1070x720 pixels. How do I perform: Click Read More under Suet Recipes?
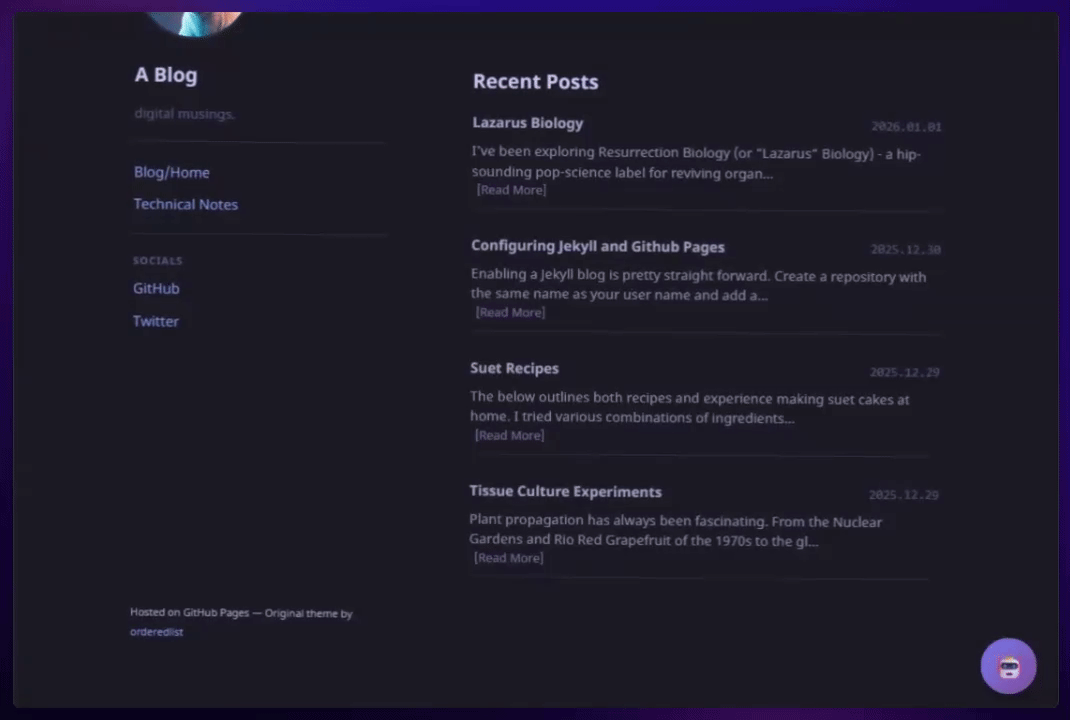[x=509, y=435]
